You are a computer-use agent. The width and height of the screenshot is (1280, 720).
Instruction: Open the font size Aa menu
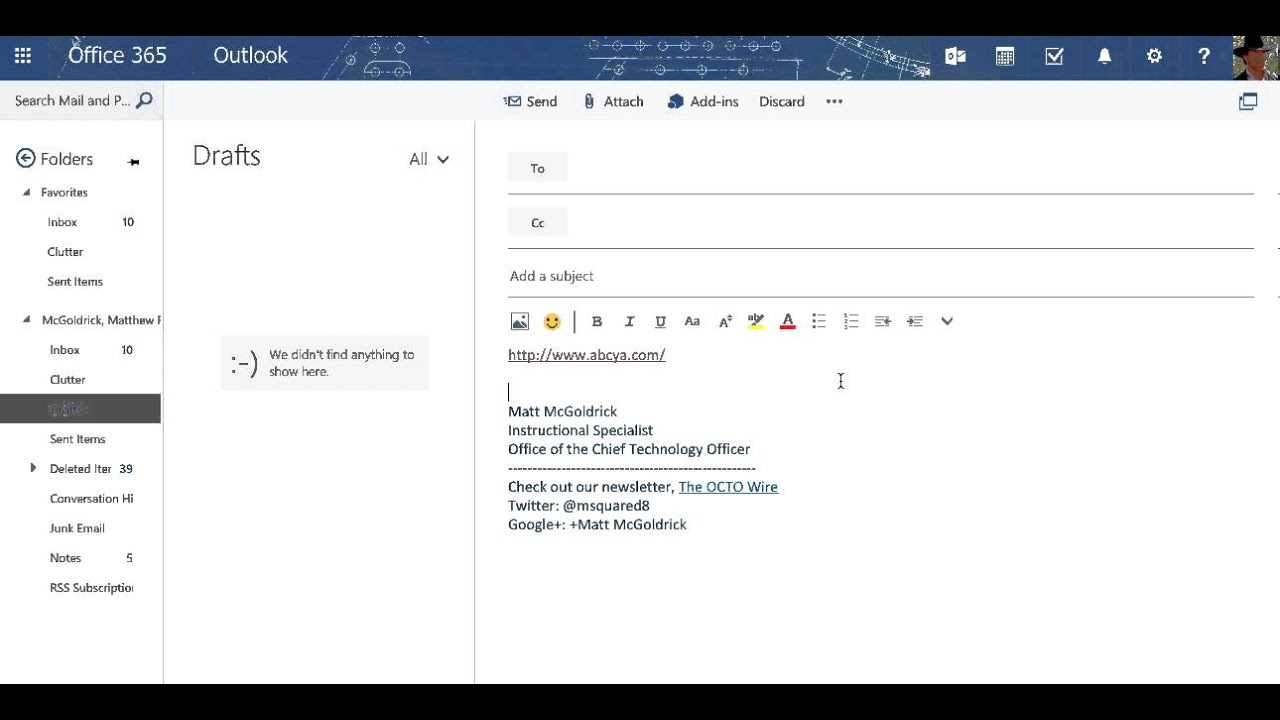(x=692, y=321)
